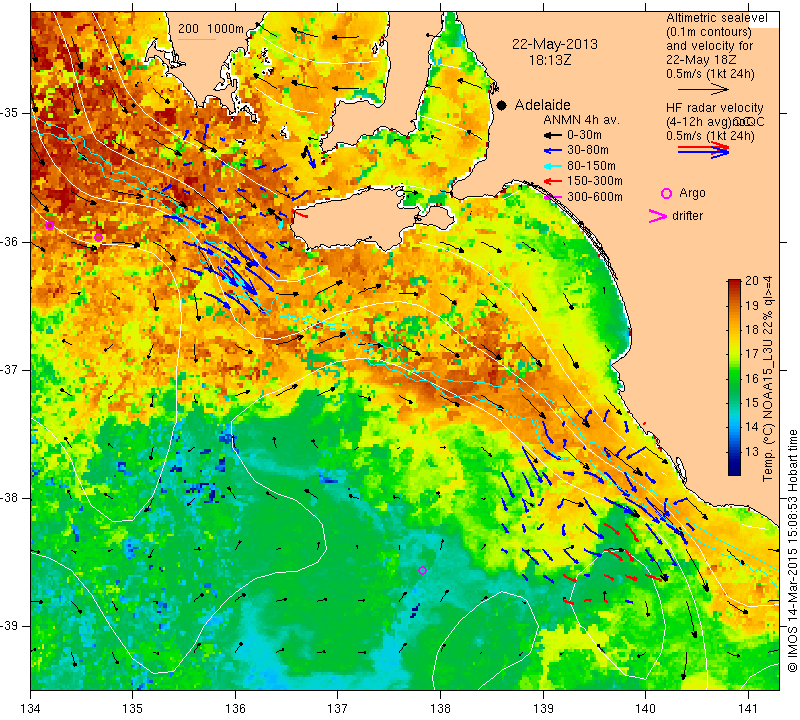Image resolution: width=800 pixels, height=720 pixels.
Task: Click the longitude axis label '141'
Action: coord(748,708)
